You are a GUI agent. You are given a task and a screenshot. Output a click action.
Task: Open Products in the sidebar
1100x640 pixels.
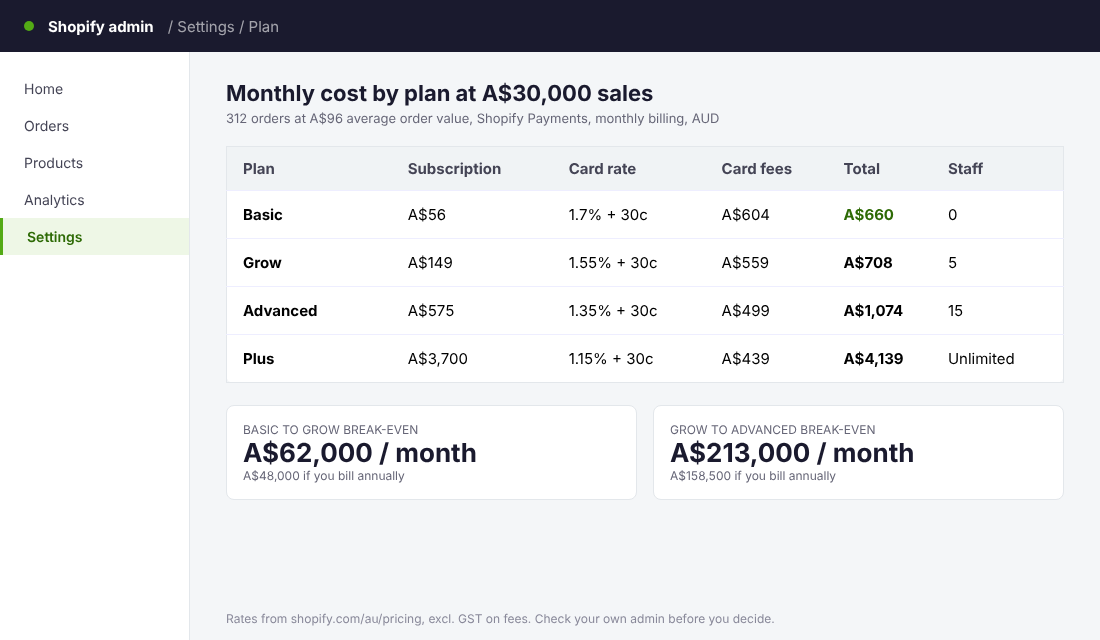(x=53, y=163)
